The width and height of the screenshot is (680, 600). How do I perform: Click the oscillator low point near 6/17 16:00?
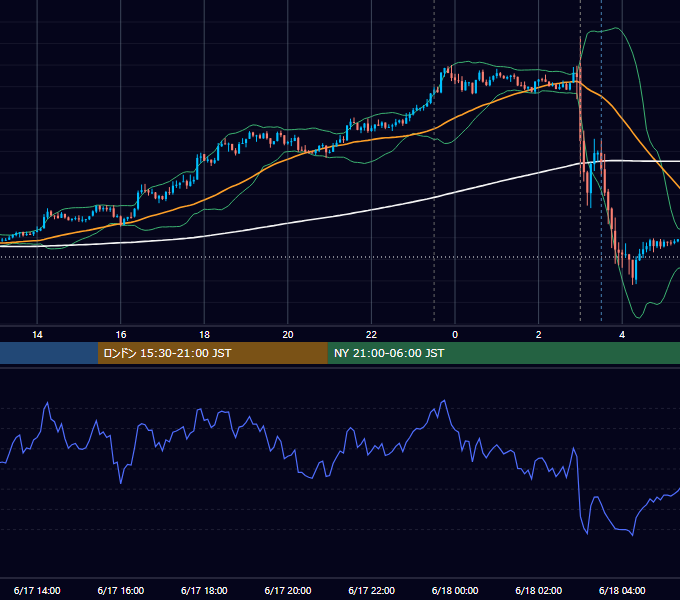121,483
